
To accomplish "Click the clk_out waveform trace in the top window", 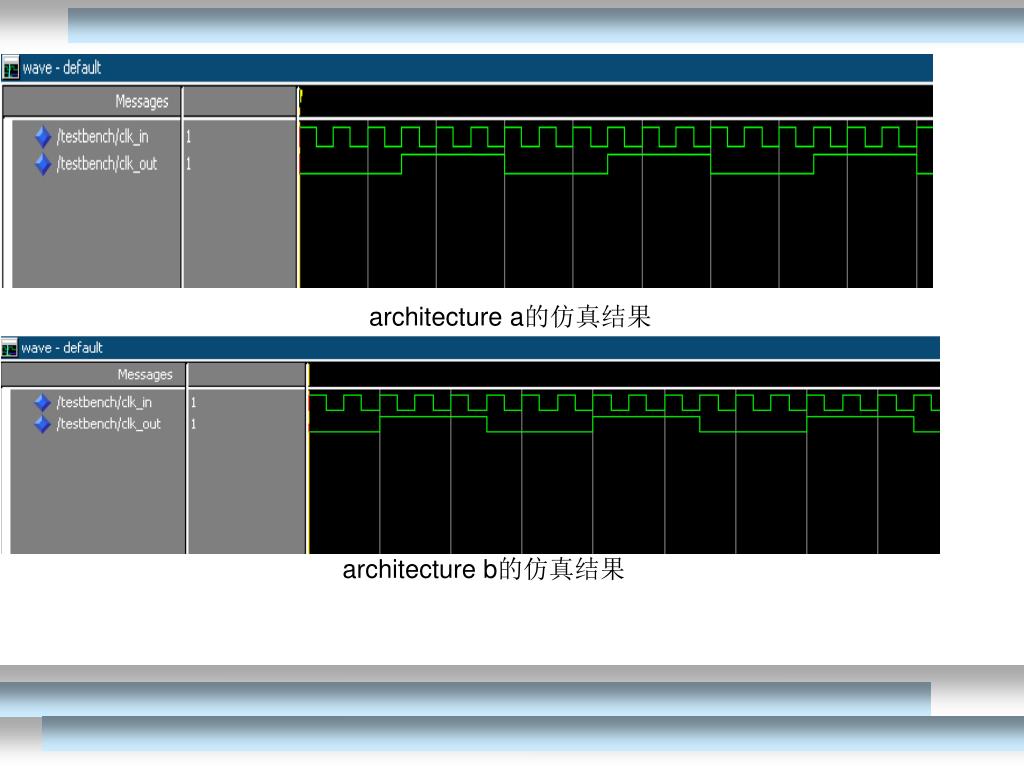I will click(x=616, y=164).
